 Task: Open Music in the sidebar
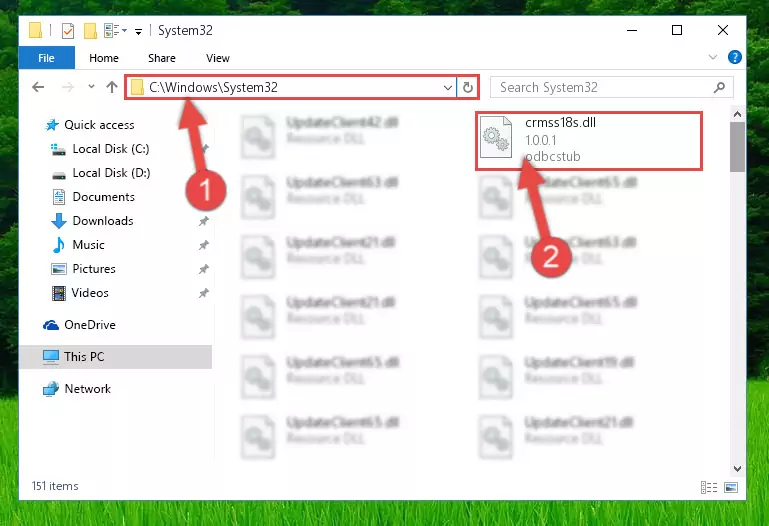pos(88,245)
